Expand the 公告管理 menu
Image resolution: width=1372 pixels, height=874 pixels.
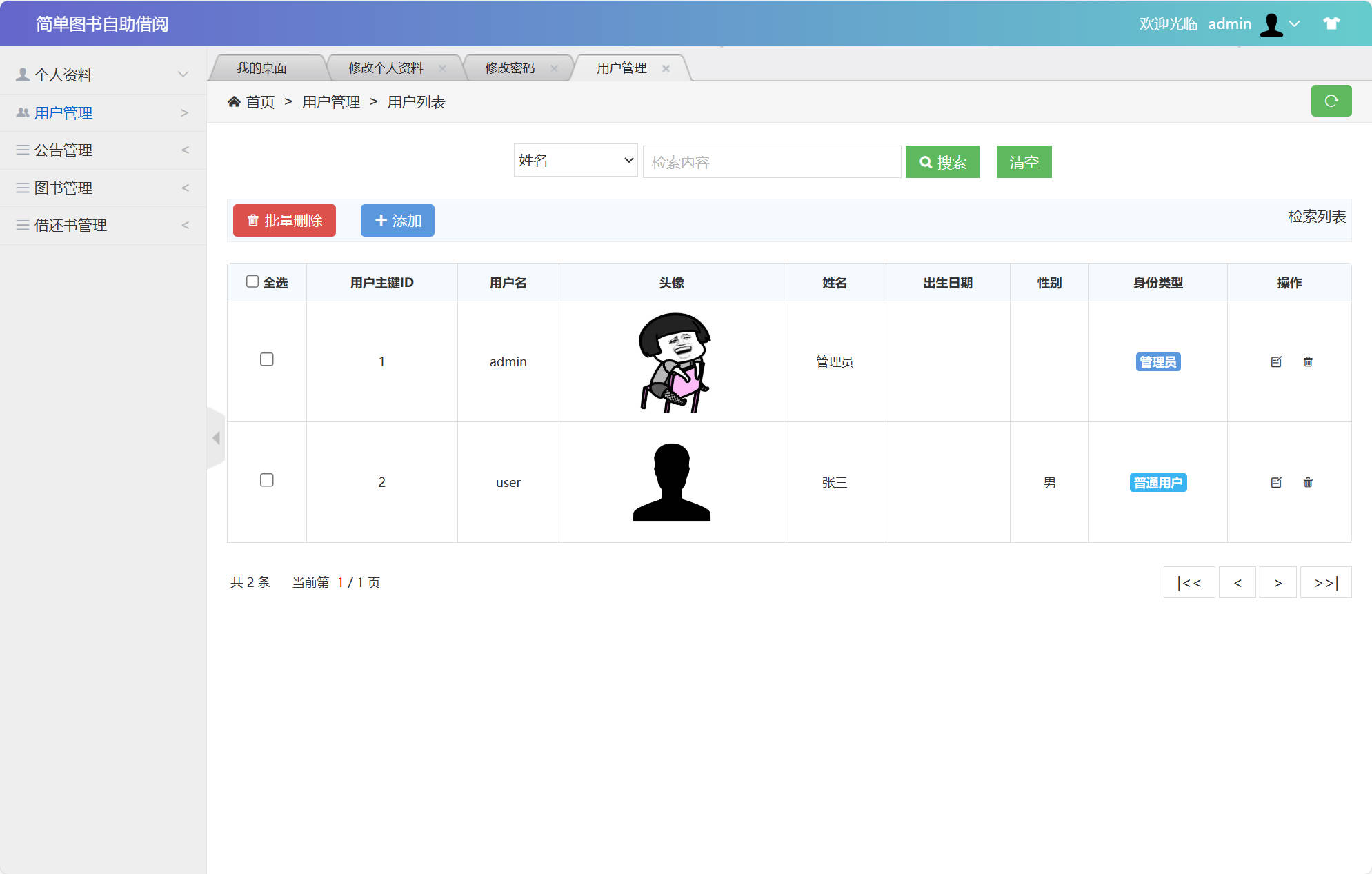click(63, 150)
